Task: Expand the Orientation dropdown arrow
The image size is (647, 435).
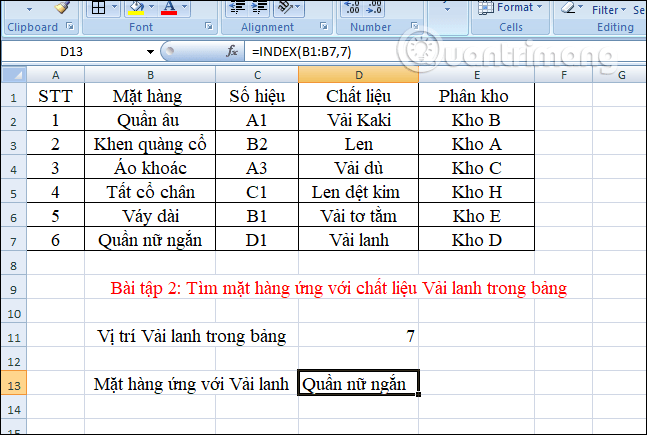Action: click(298, 7)
